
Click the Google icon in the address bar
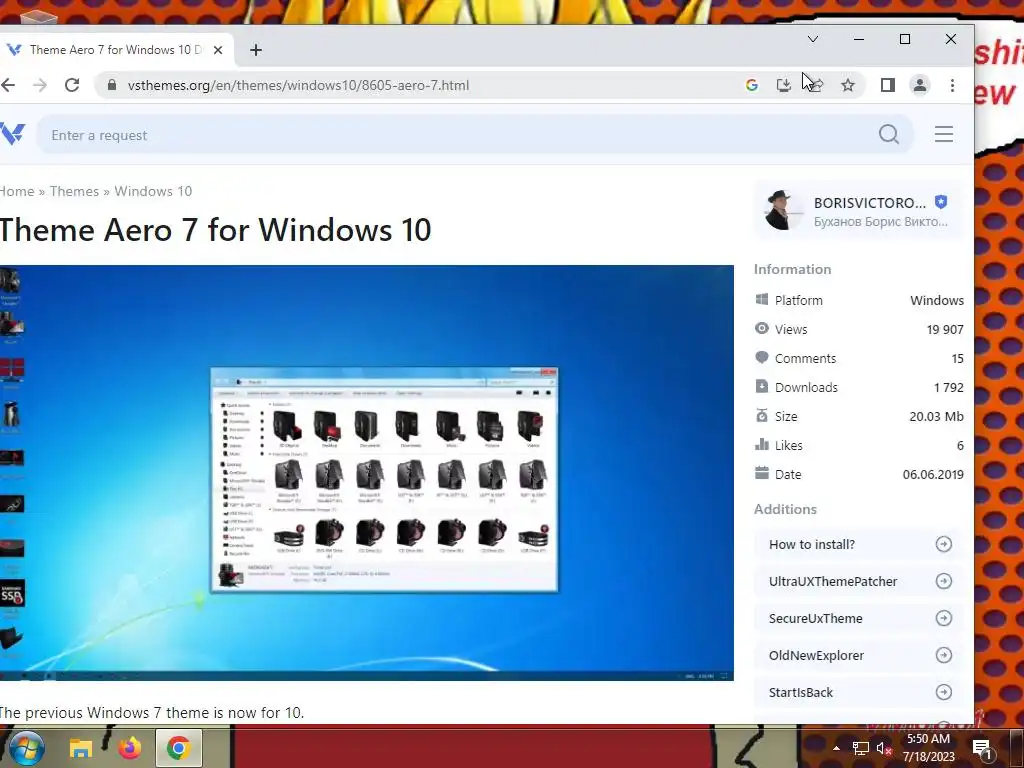click(x=752, y=85)
